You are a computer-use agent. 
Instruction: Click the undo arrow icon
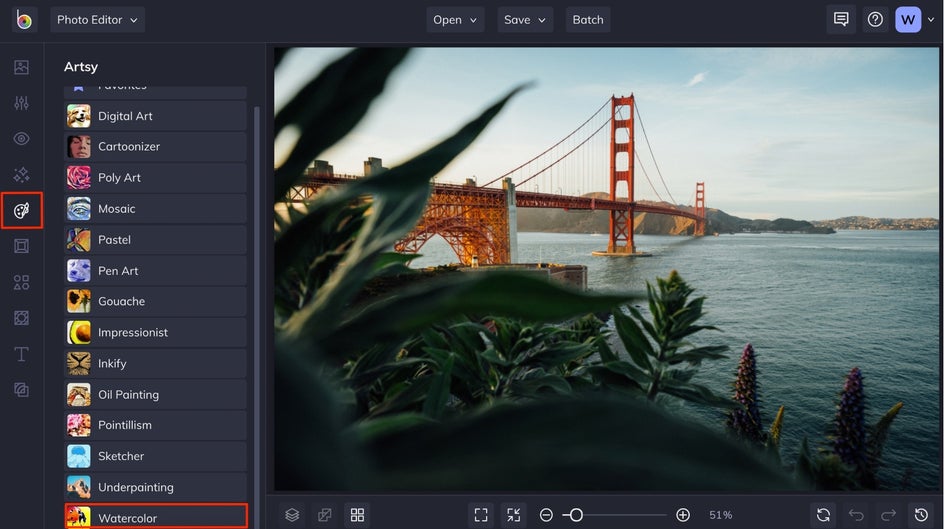pyautogui.click(x=856, y=515)
